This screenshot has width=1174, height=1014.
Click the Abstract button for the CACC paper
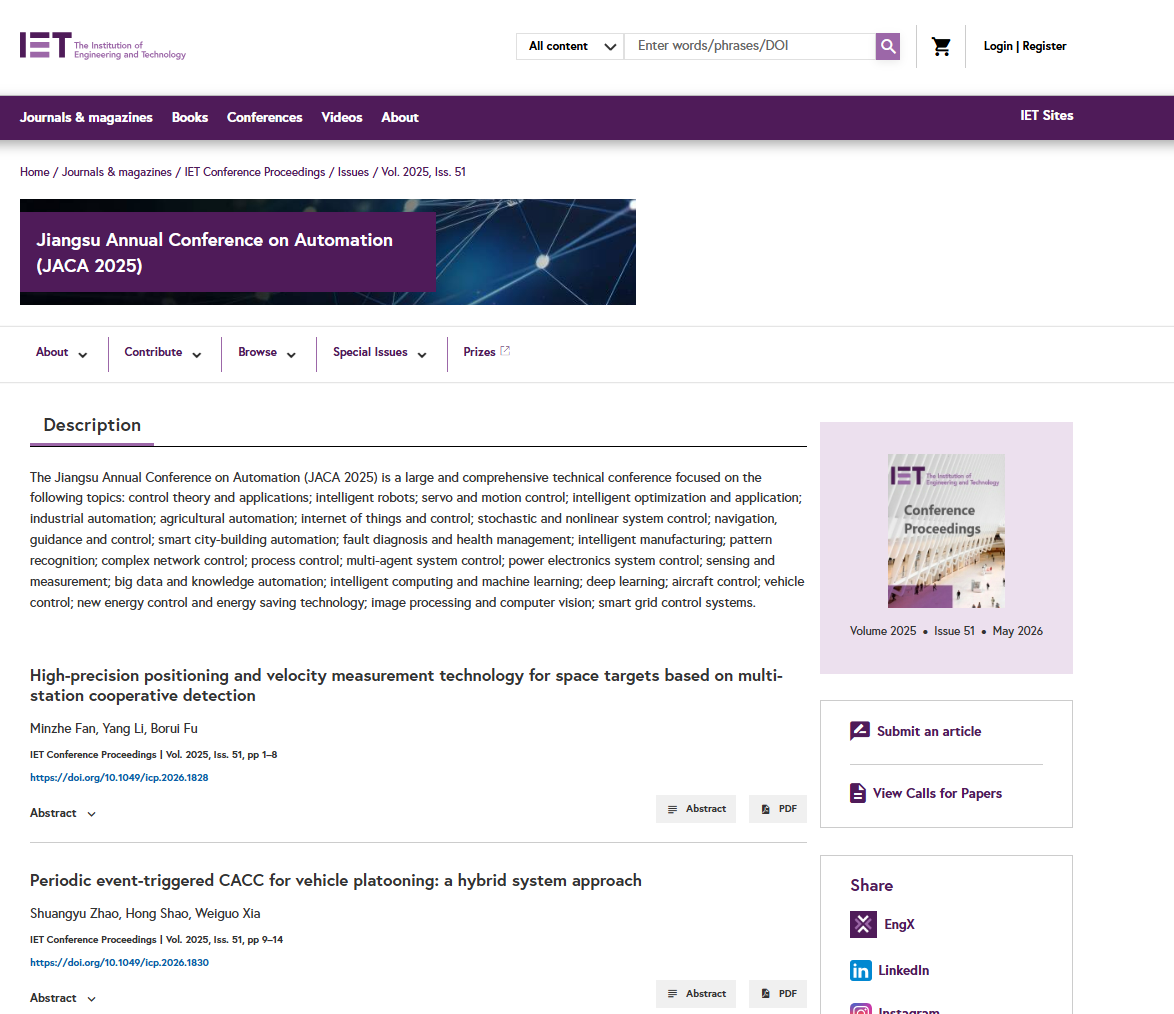point(696,994)
